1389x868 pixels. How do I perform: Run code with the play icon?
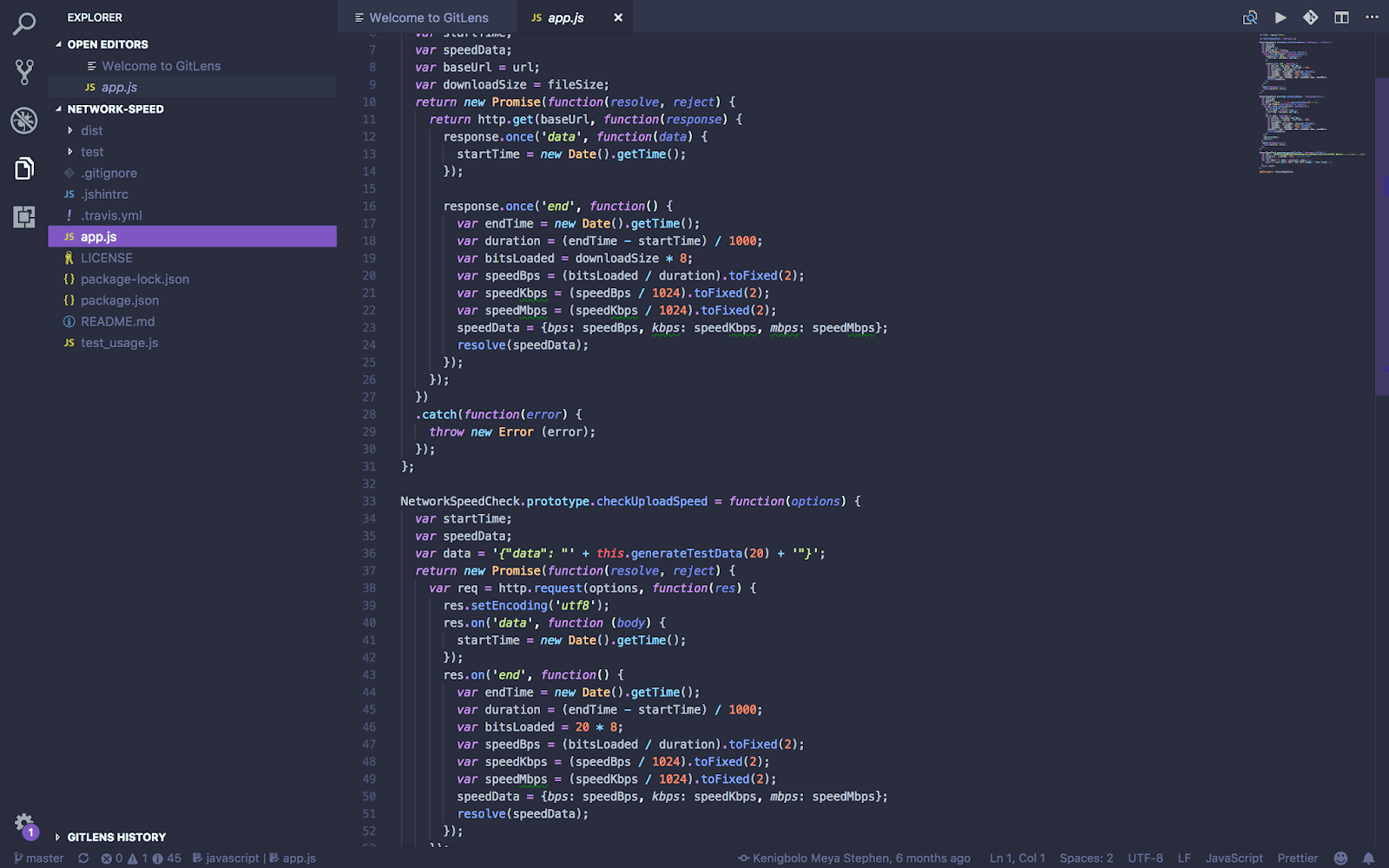point(1280,17)
